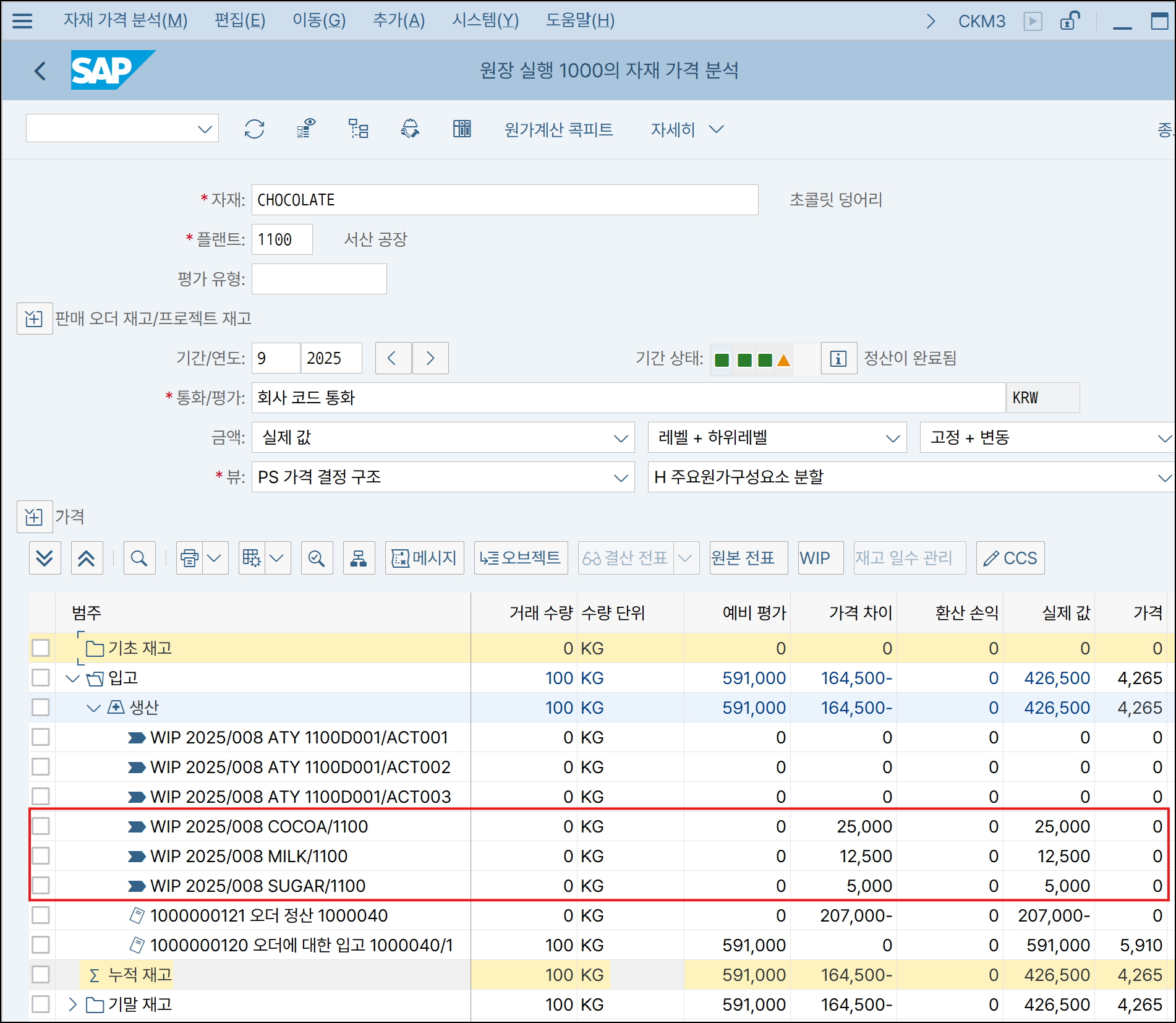Click the empty 평가 유형 input field

319,279
